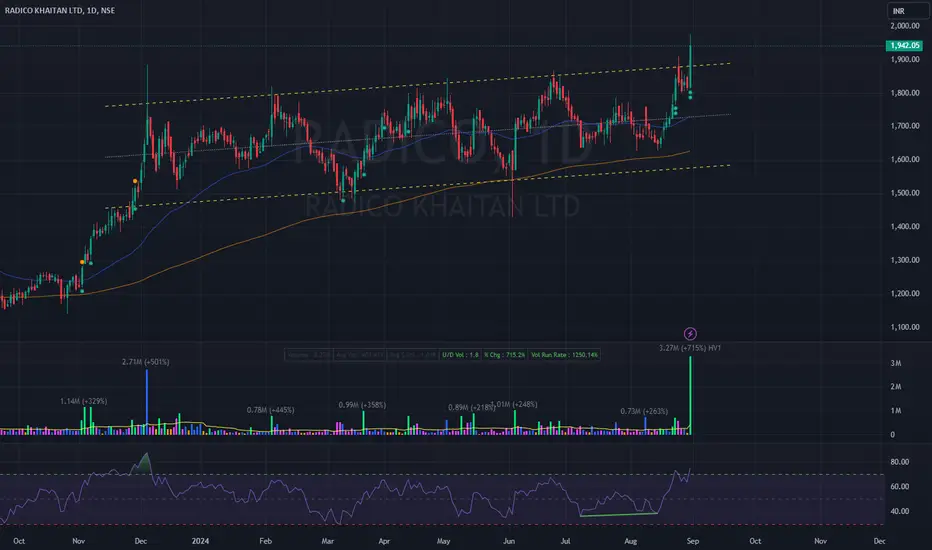Click the 3.27M (+715%) HV1 volume label

689,348
